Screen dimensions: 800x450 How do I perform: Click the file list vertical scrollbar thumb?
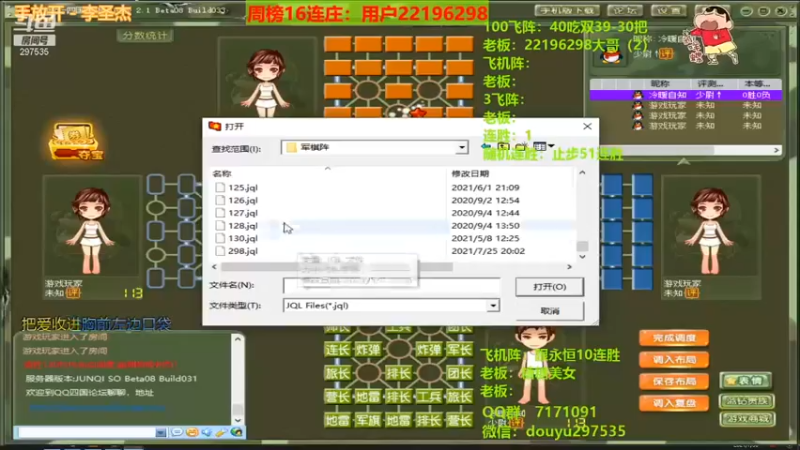[x=582, y=246]
